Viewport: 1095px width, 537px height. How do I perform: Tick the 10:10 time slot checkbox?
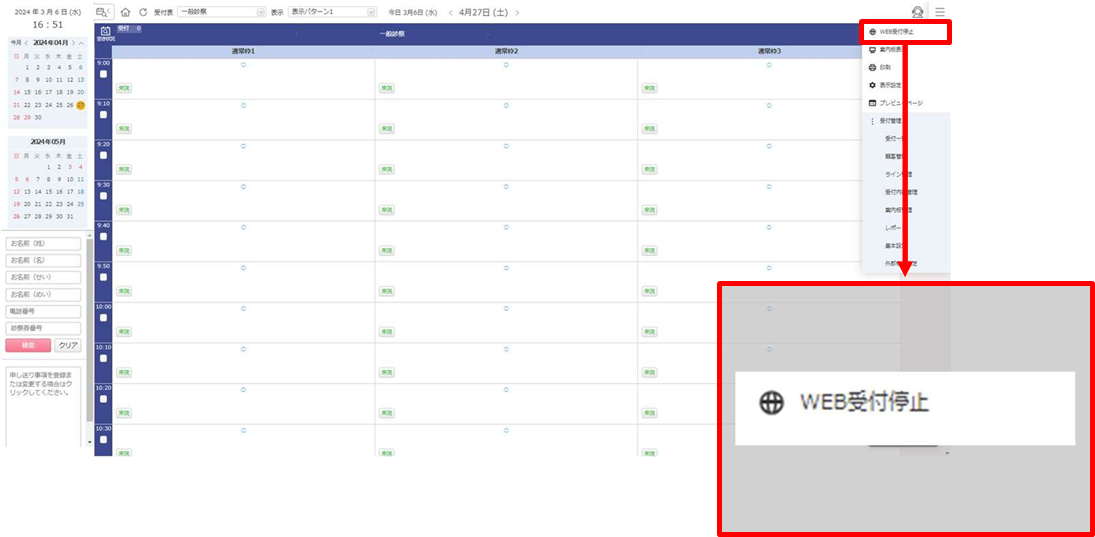103,359
